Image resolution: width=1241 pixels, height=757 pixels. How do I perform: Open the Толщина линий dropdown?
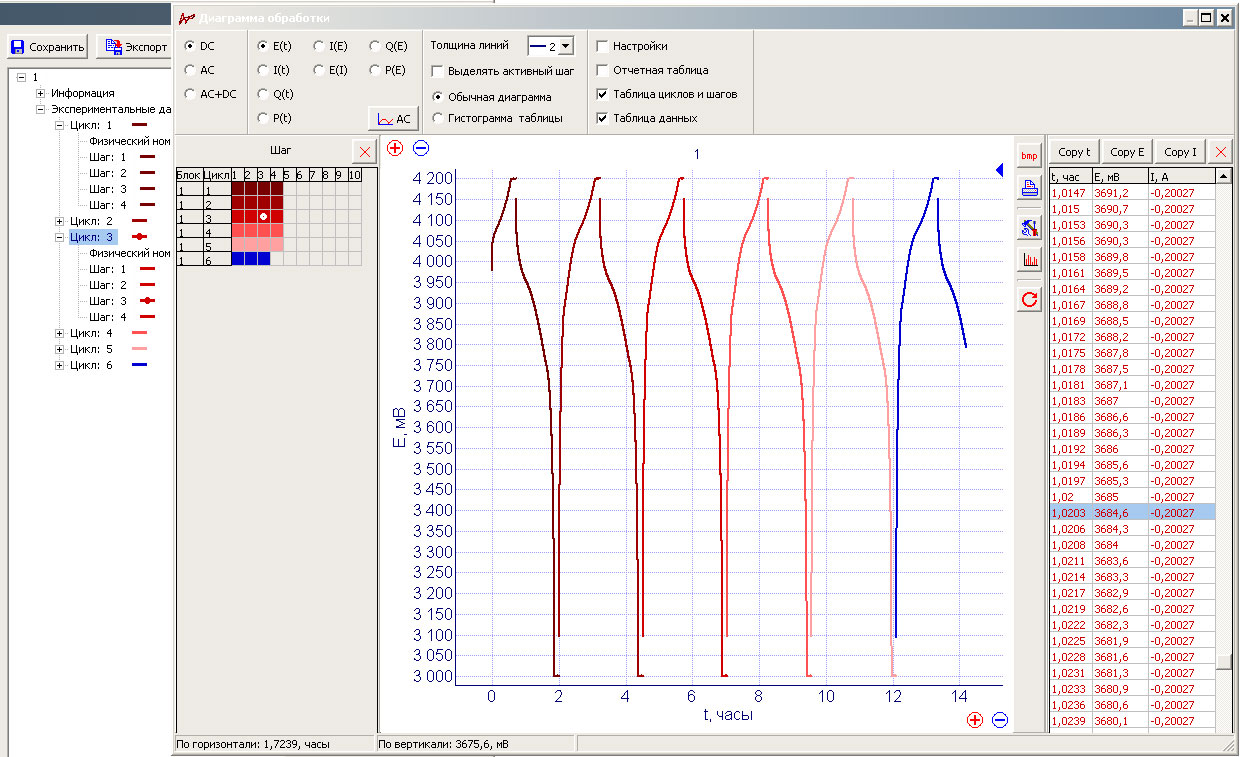tap(566, 46)
